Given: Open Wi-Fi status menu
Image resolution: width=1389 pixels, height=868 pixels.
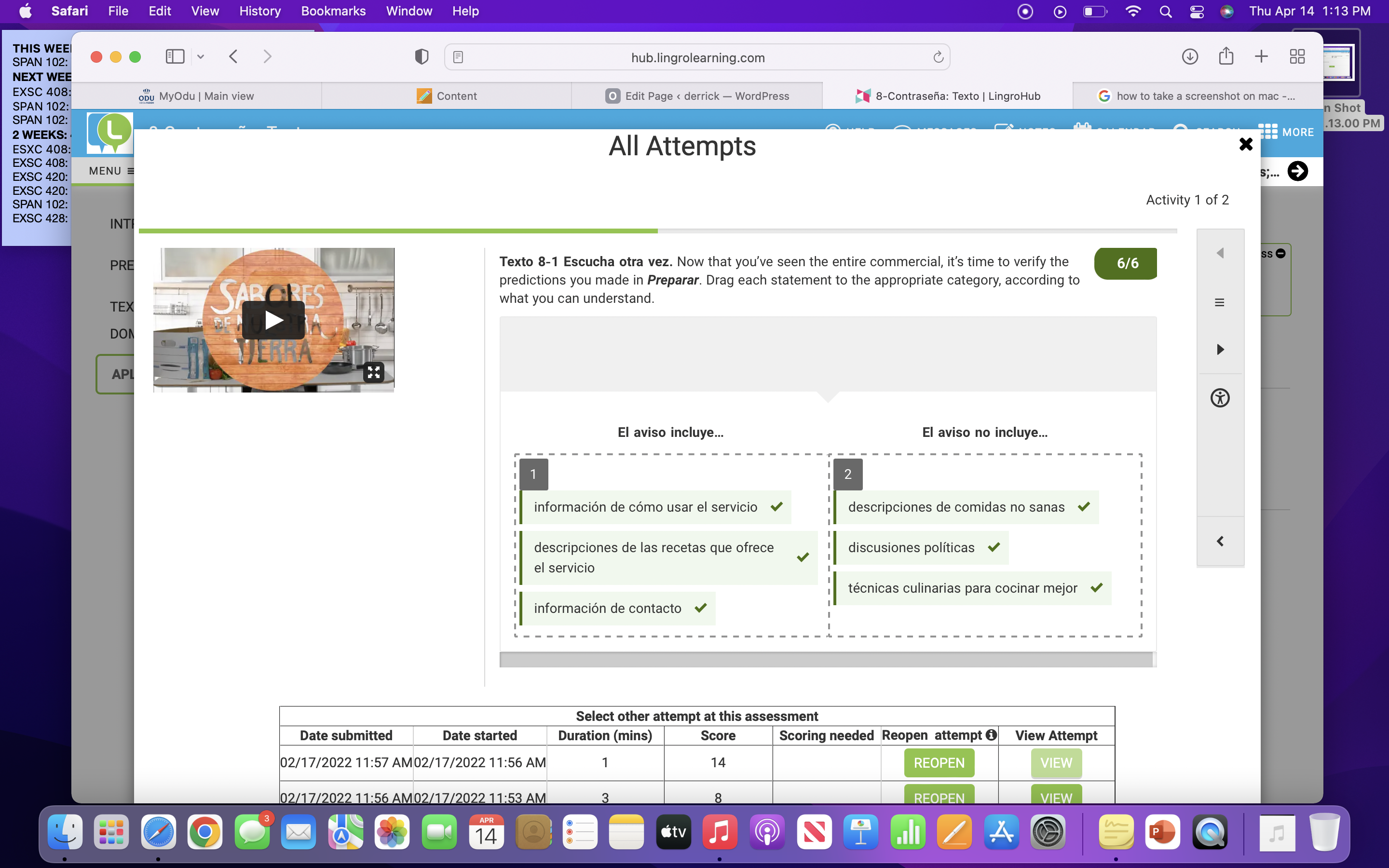Looking at the screenshot, I should [x=1132, y=12].
